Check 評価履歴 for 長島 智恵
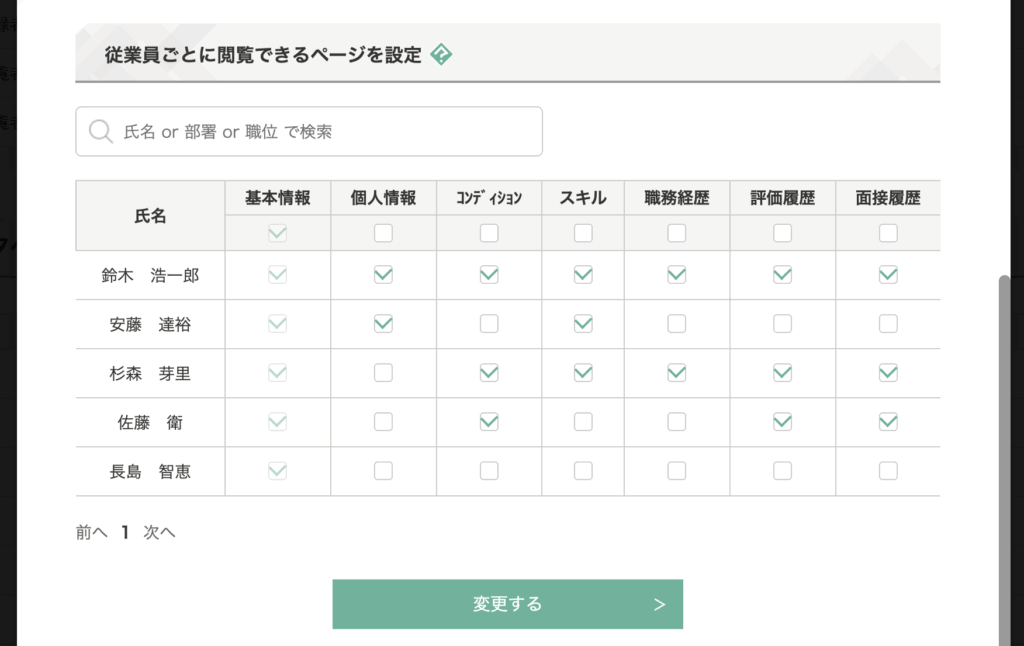 tap(782, 471)
